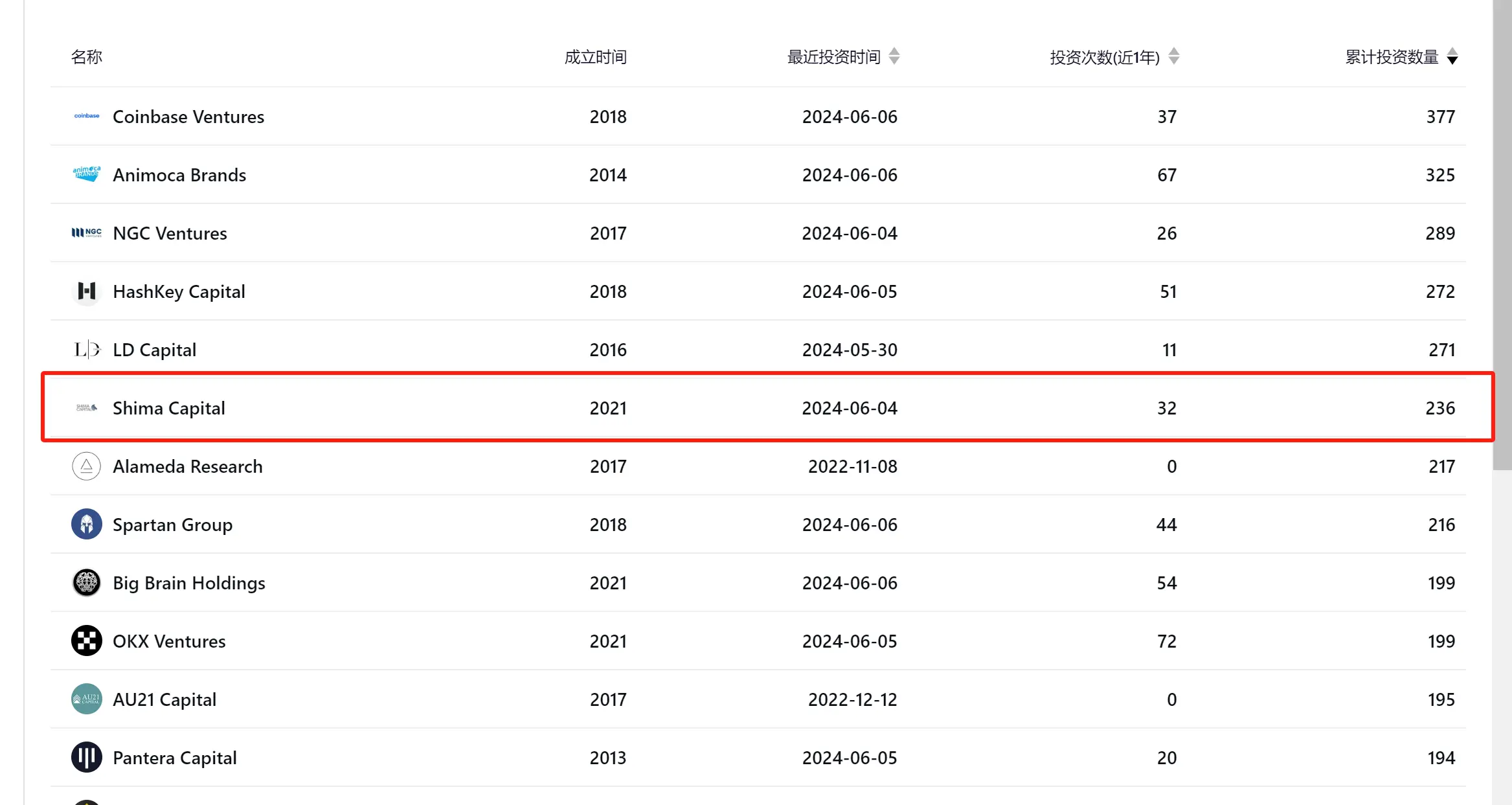Click the Pantera Capital logo icon
The height and width of the screenshot is (805, 1512).
pyautogui.click(x=86, y=757)
